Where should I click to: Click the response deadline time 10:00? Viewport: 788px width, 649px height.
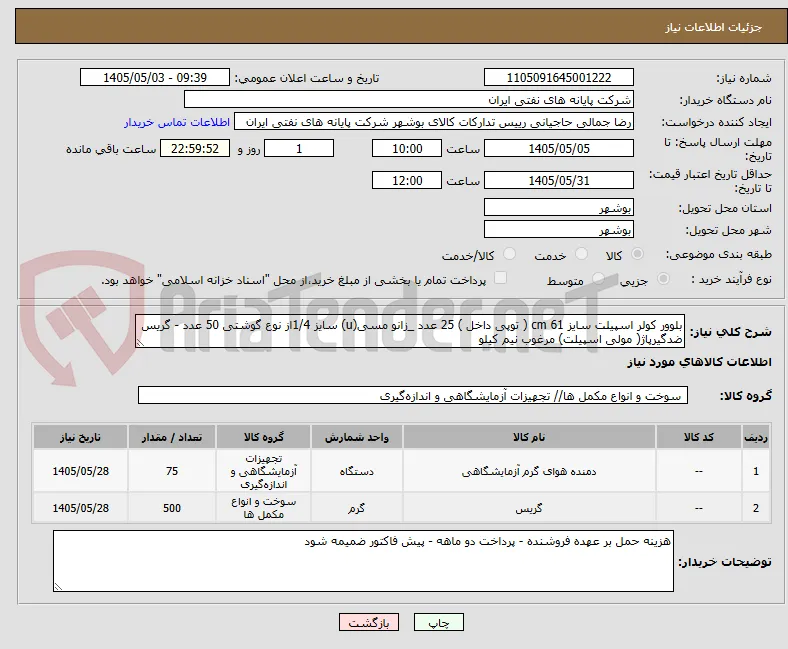(x=407, y=149)
